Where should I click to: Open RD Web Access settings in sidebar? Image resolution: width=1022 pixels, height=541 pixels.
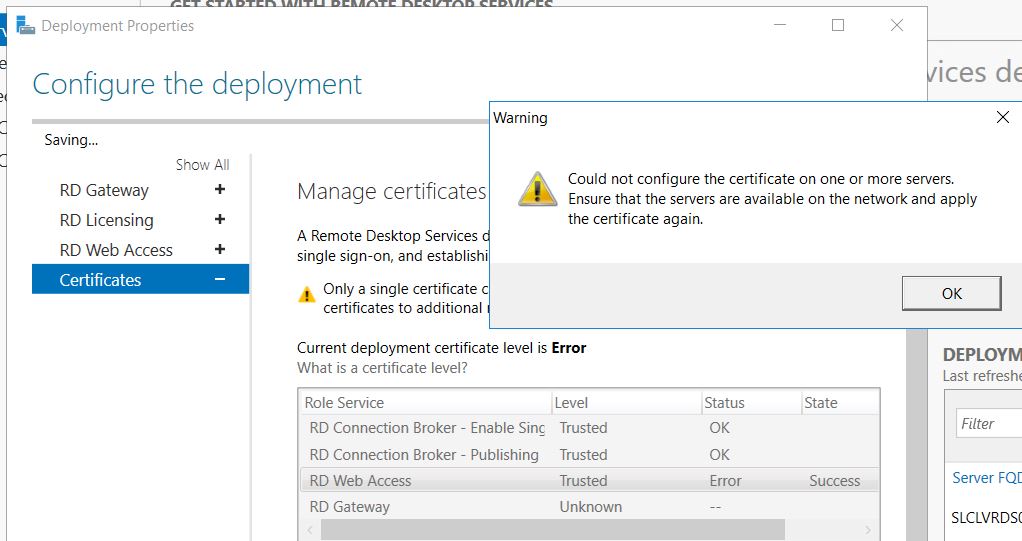(x=116, y=250)
